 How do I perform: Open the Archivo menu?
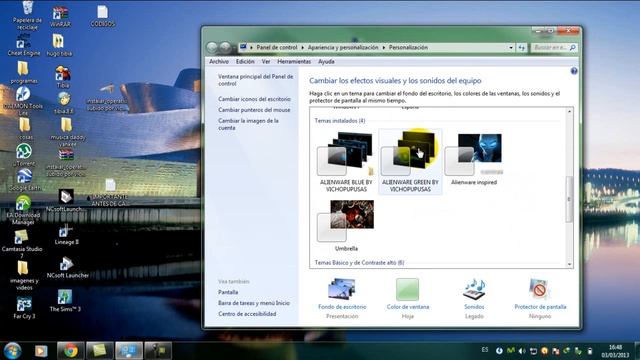pos(219,62)
